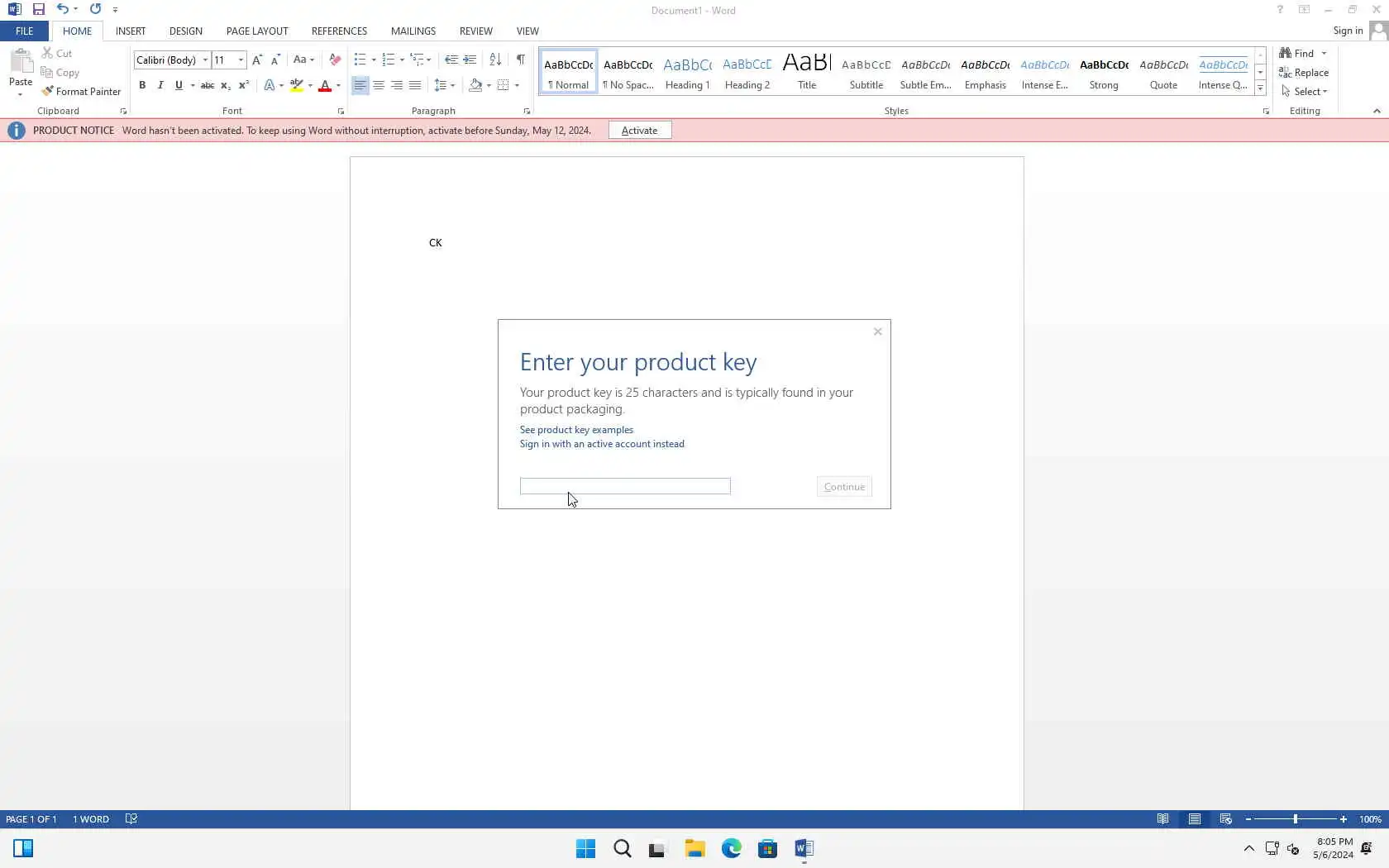Toggle Strikethrough formatting

(x=208, y=85)
